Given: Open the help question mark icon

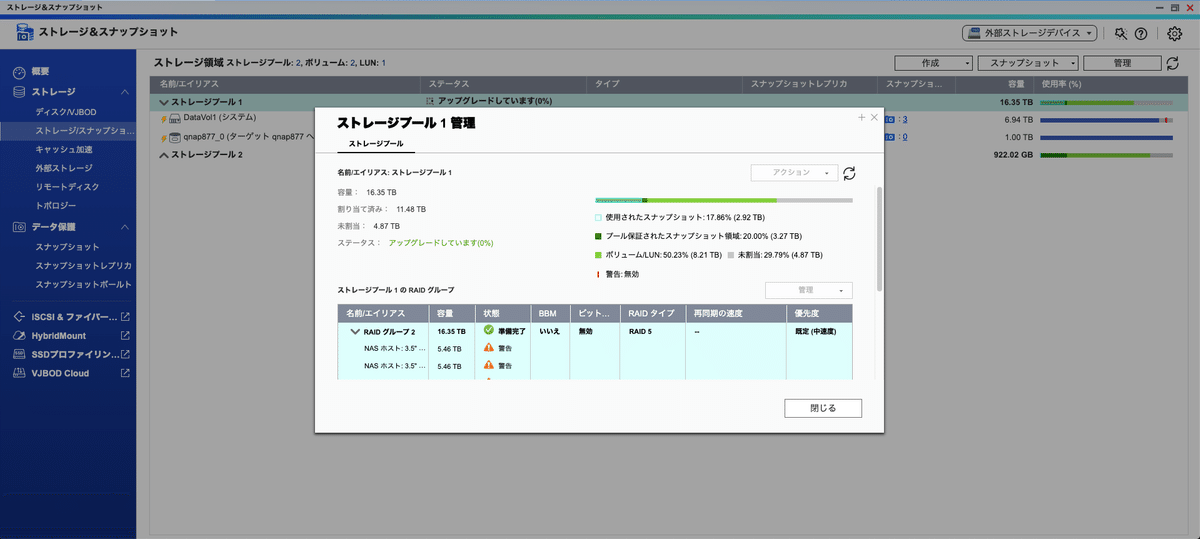Looking at the screenshot, I should (1141, 33).
